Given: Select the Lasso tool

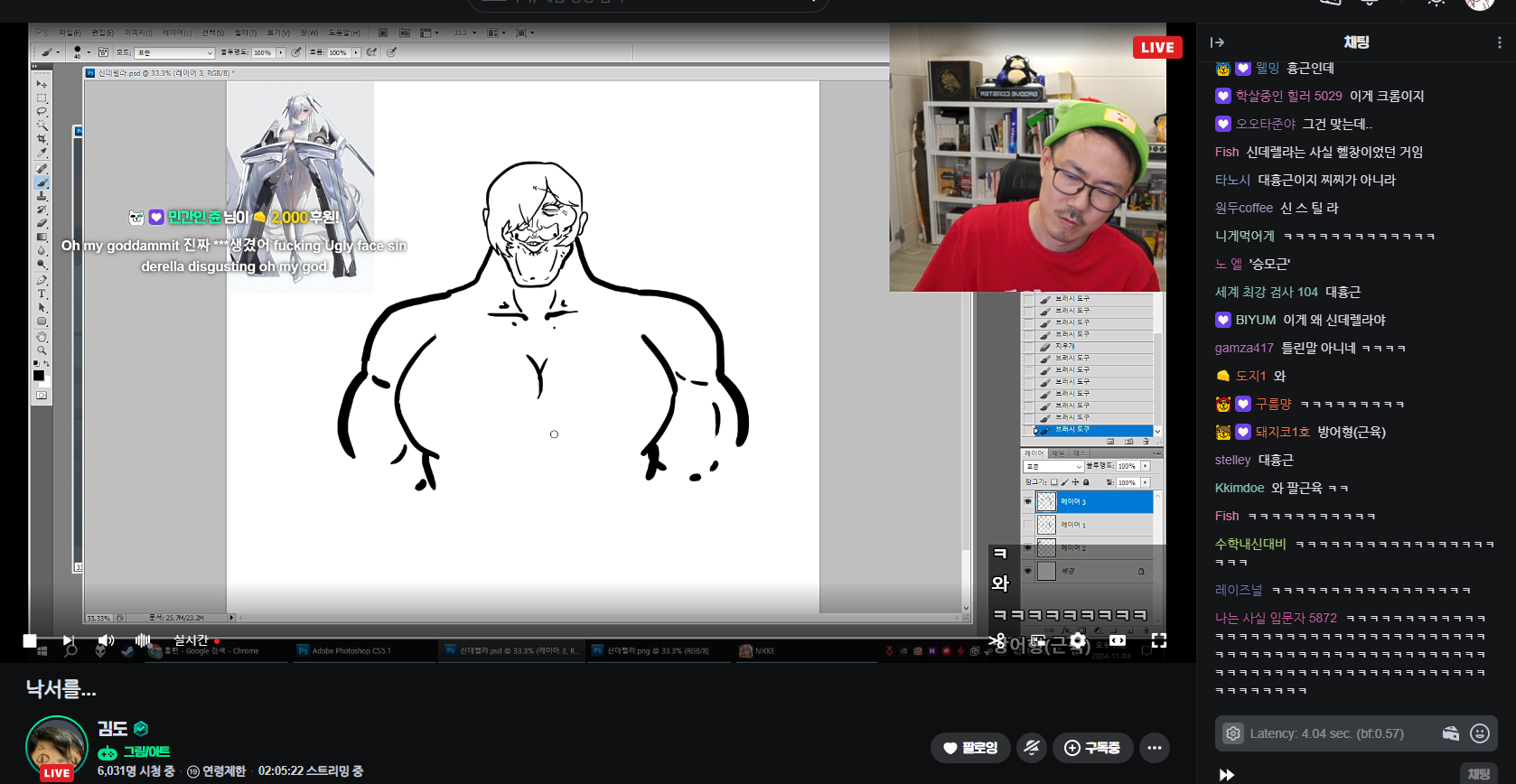Looking at the screenshot, I should (42, 111).
